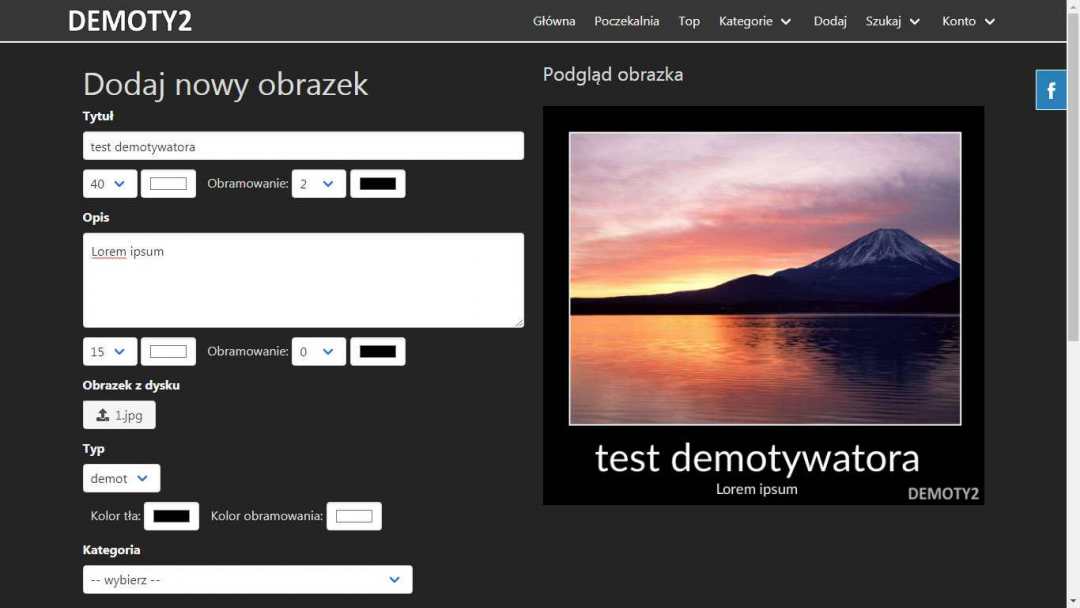Open the title font size dropdown showing 40
Viewport: 1080px width, 608px height.
tap(110, 184)
